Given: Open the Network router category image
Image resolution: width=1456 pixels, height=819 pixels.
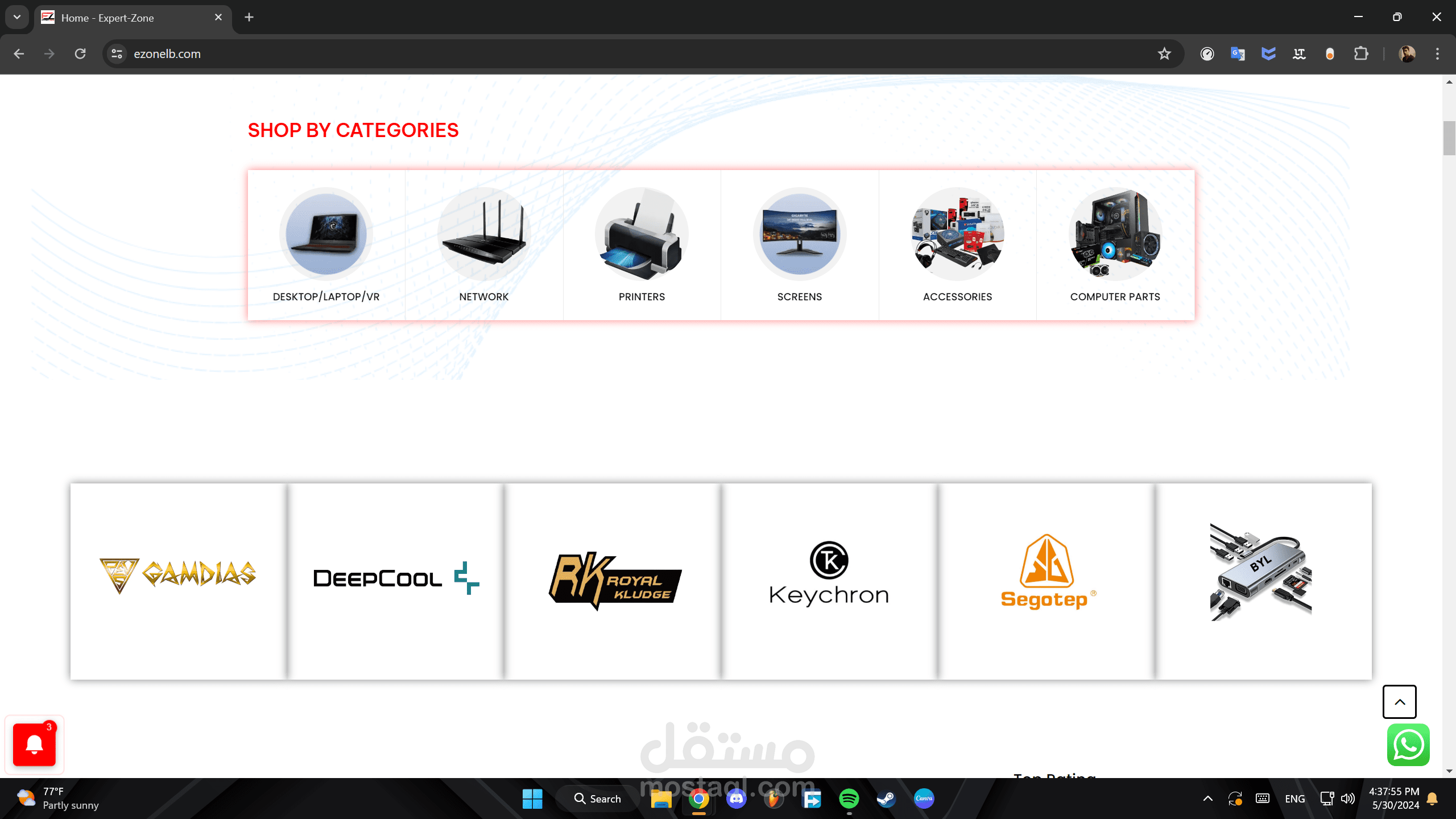Looking at the screenshot, I should 484,234.
